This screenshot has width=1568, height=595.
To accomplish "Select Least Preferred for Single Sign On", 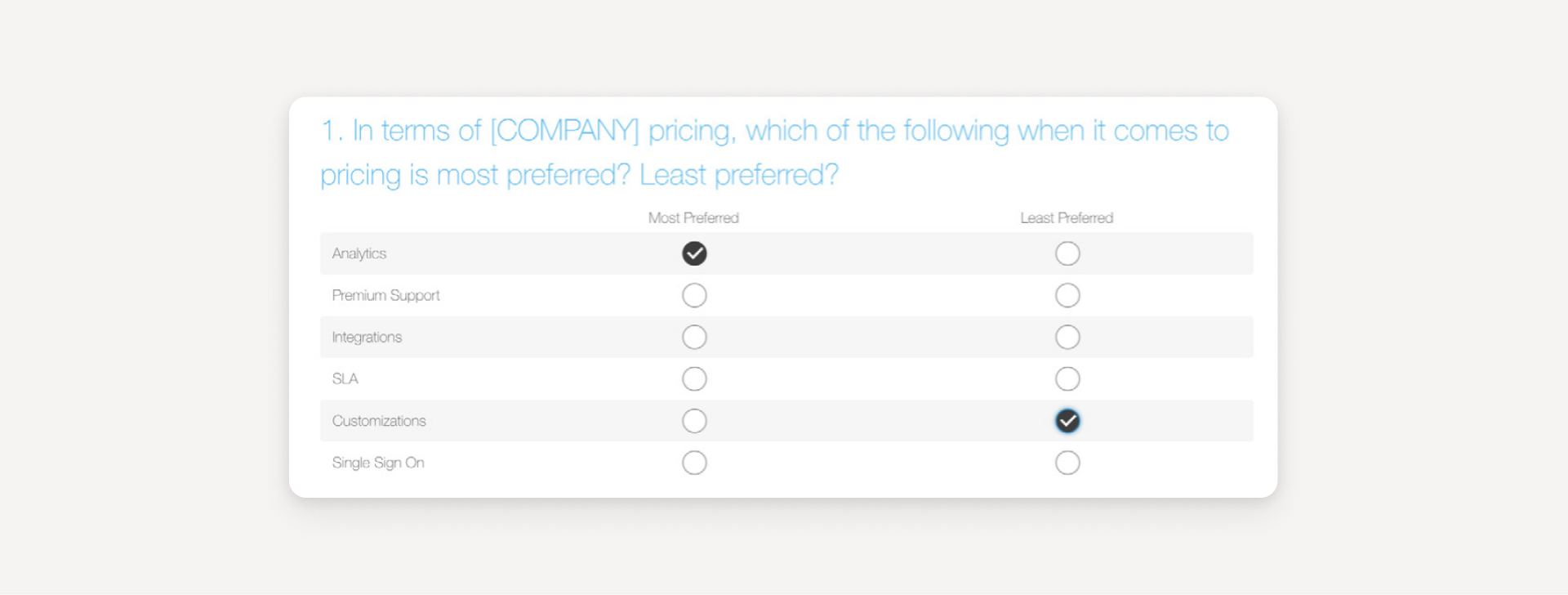I will point(1067,462).
